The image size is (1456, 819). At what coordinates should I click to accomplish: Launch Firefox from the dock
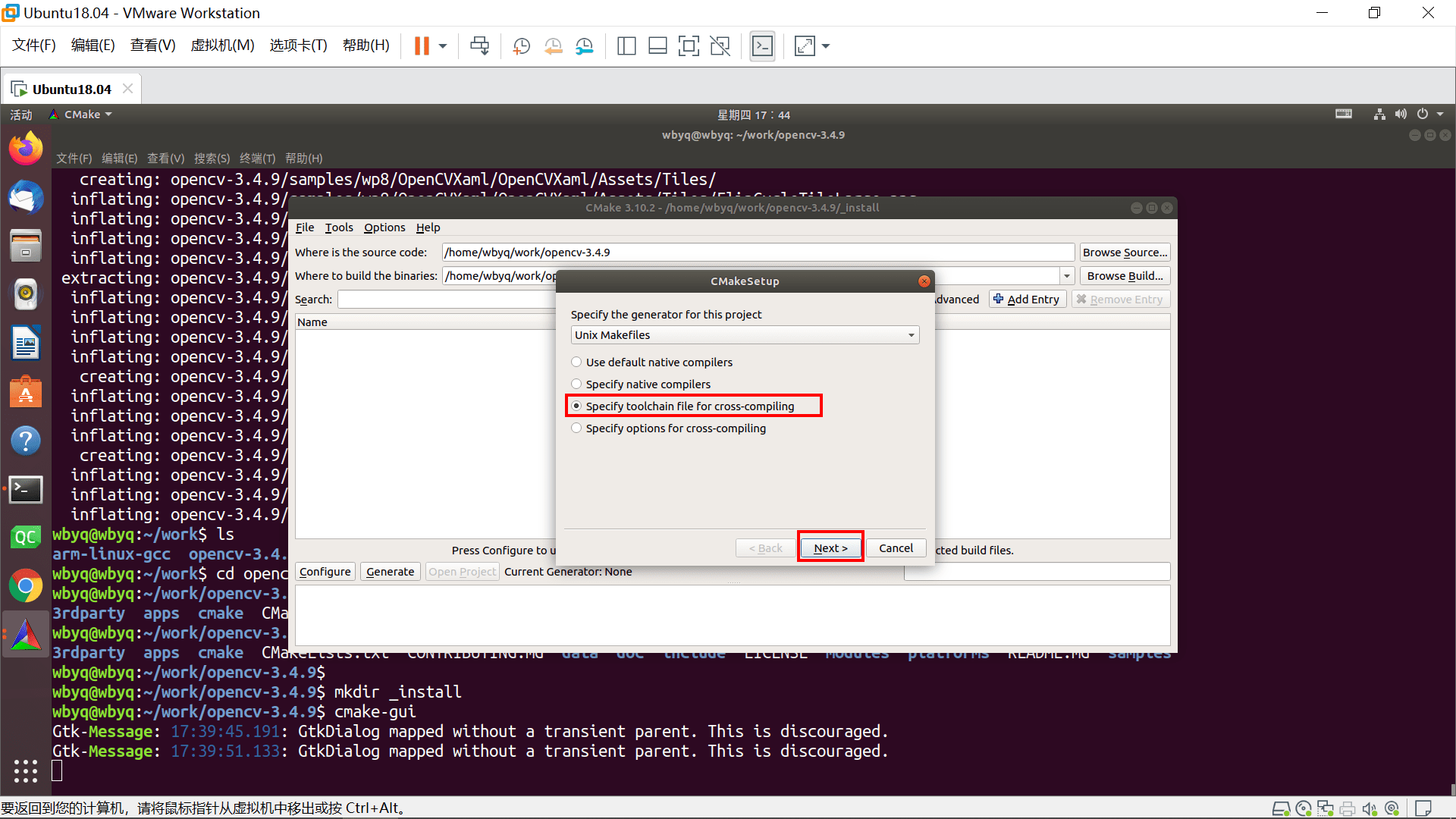point(26,148)
